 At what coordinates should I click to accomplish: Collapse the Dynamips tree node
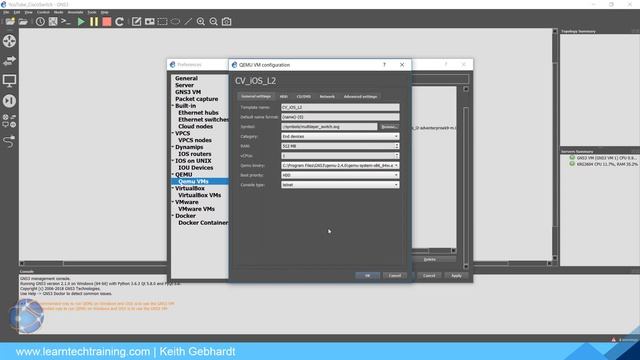173,147
